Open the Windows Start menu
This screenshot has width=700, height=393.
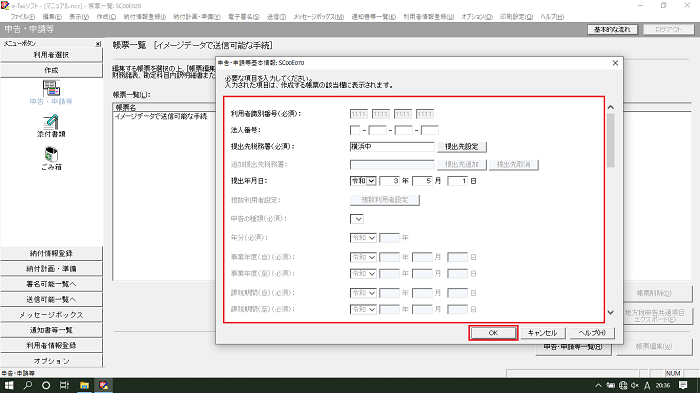click(9, 385)
